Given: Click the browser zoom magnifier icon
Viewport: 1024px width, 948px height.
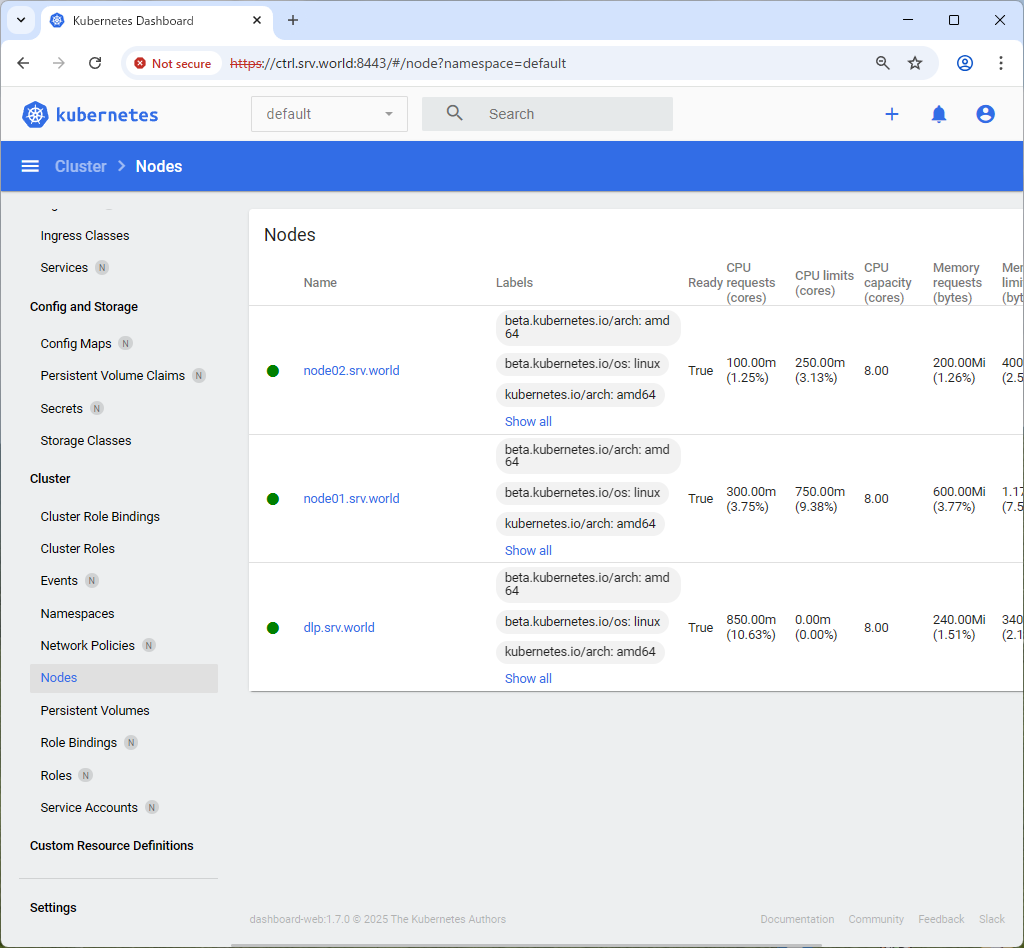Looking at the screenshot, I should click(x=882, y=63).
